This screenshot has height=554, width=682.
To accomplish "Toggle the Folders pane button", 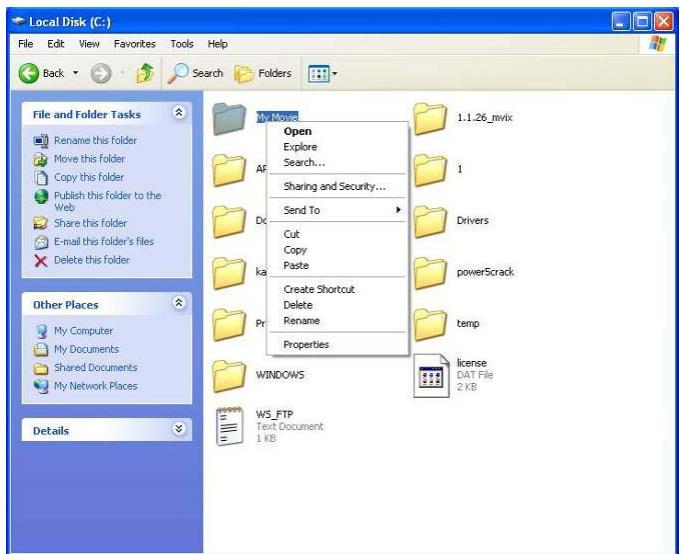I will click(x=263, y=73).
